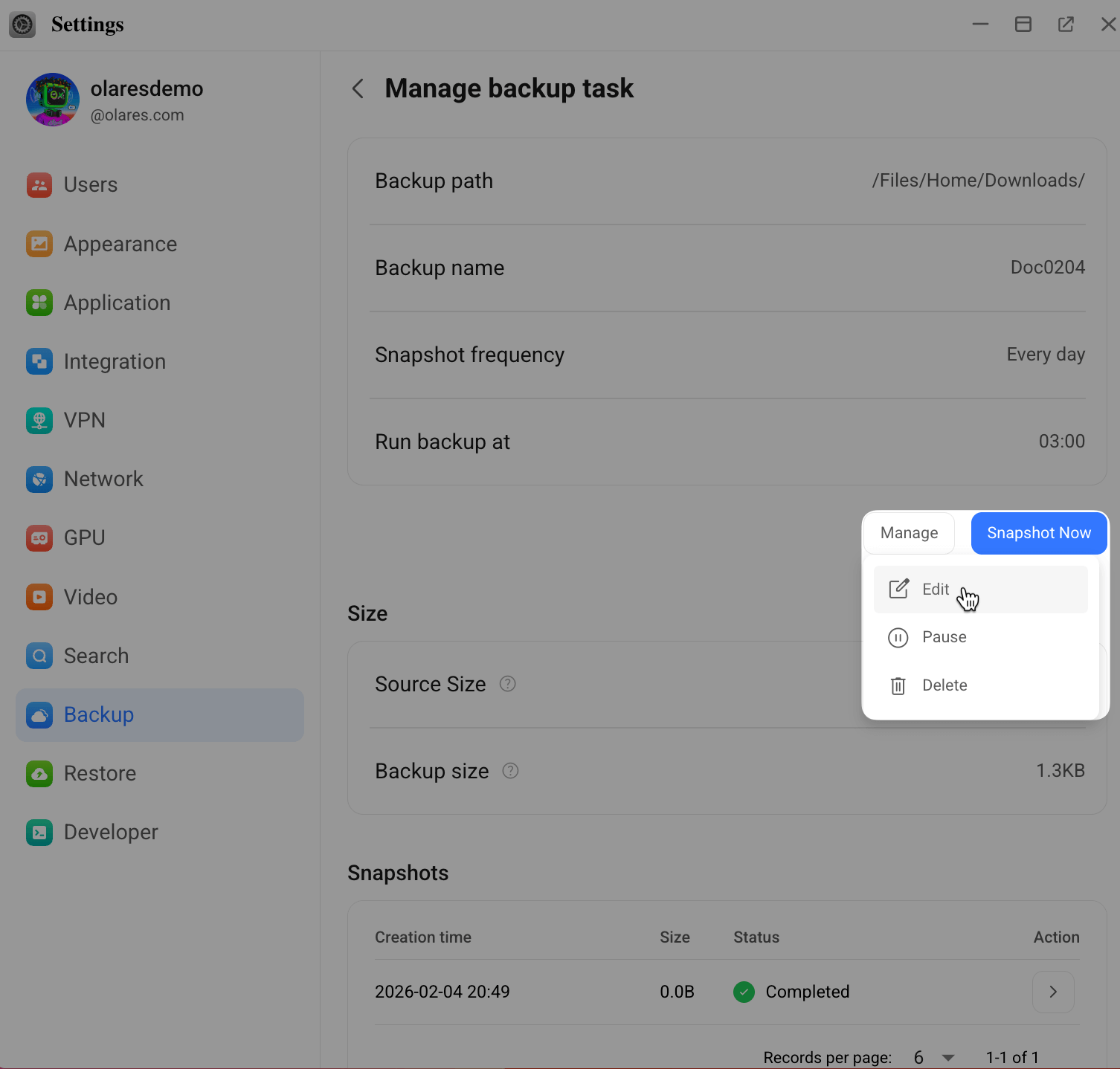1120x1069 pixels.
Task: Select the Video settings icon
Action: point(39,597)
